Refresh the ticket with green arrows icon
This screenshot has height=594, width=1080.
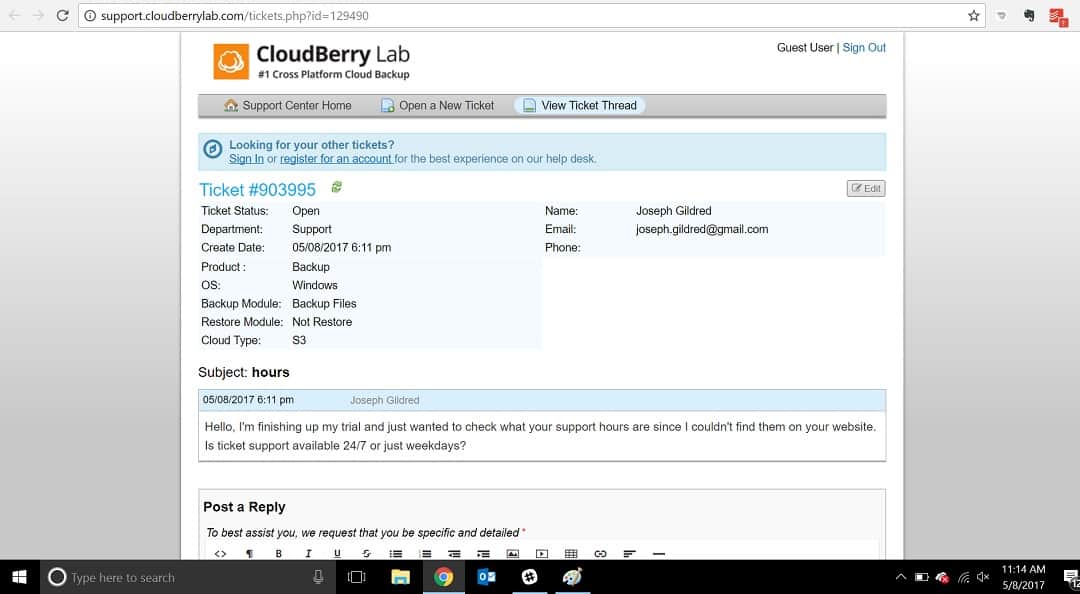[337, 187]
